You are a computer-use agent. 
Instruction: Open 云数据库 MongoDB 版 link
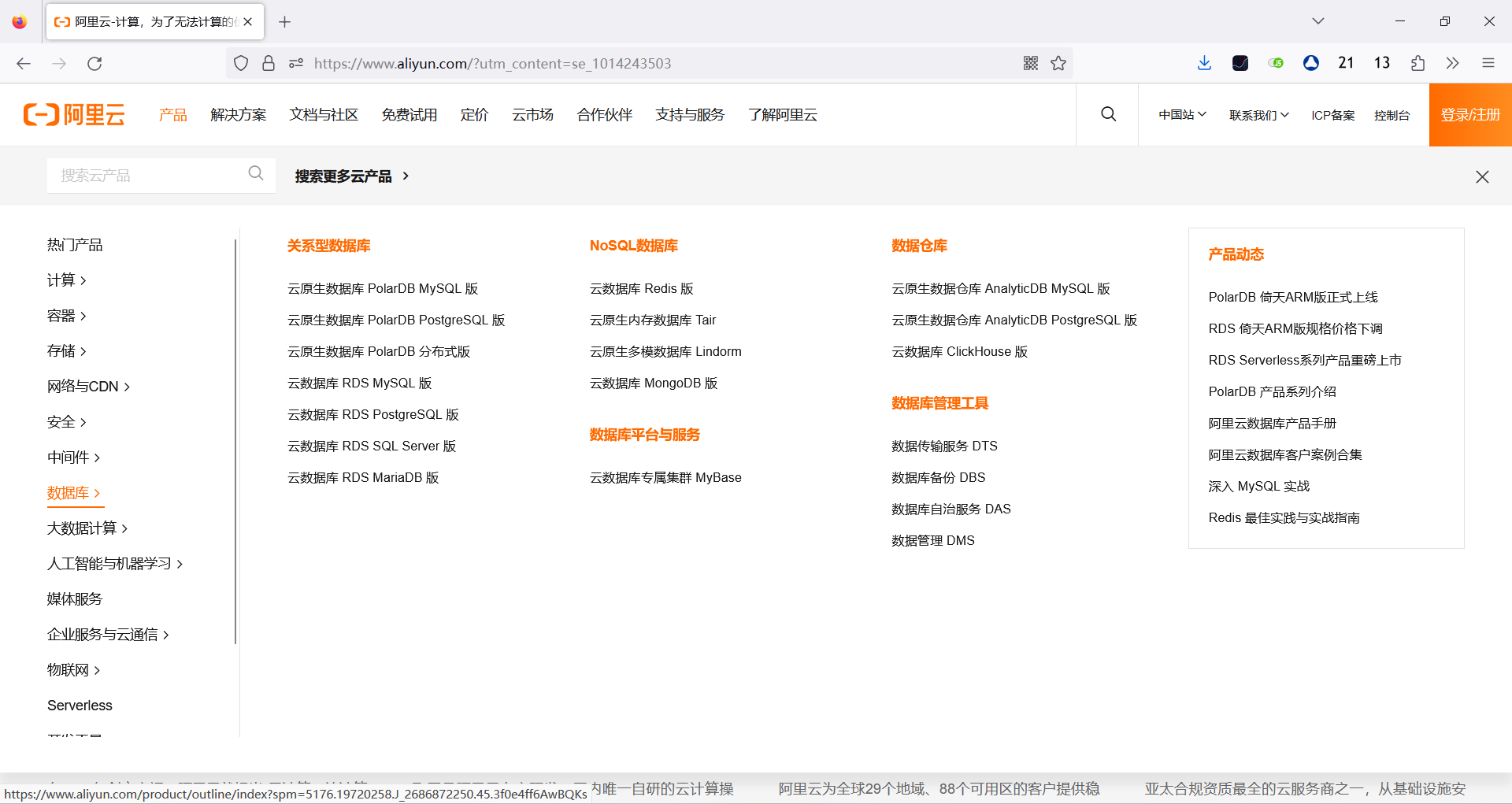click(654, 383)
